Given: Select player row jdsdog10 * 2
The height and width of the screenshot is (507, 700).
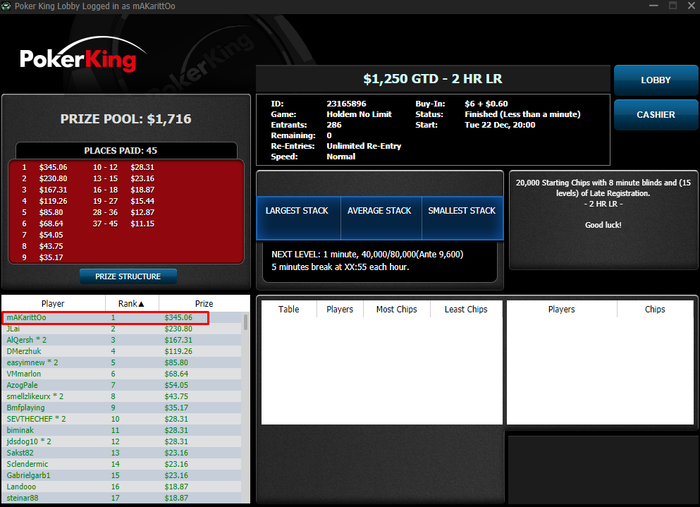Looking at the screenshot, I should [x=121, y=441].
